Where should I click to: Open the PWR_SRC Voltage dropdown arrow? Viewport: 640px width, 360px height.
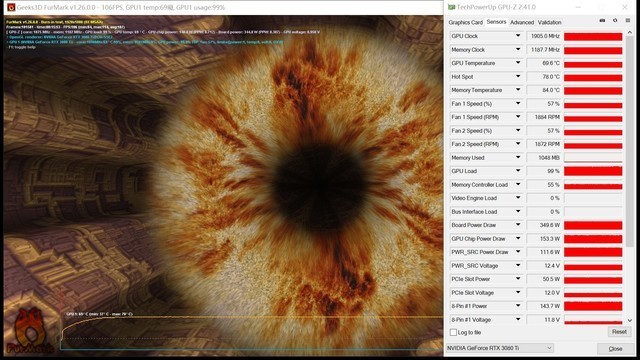pyautogui.click(x=518, y=265)
